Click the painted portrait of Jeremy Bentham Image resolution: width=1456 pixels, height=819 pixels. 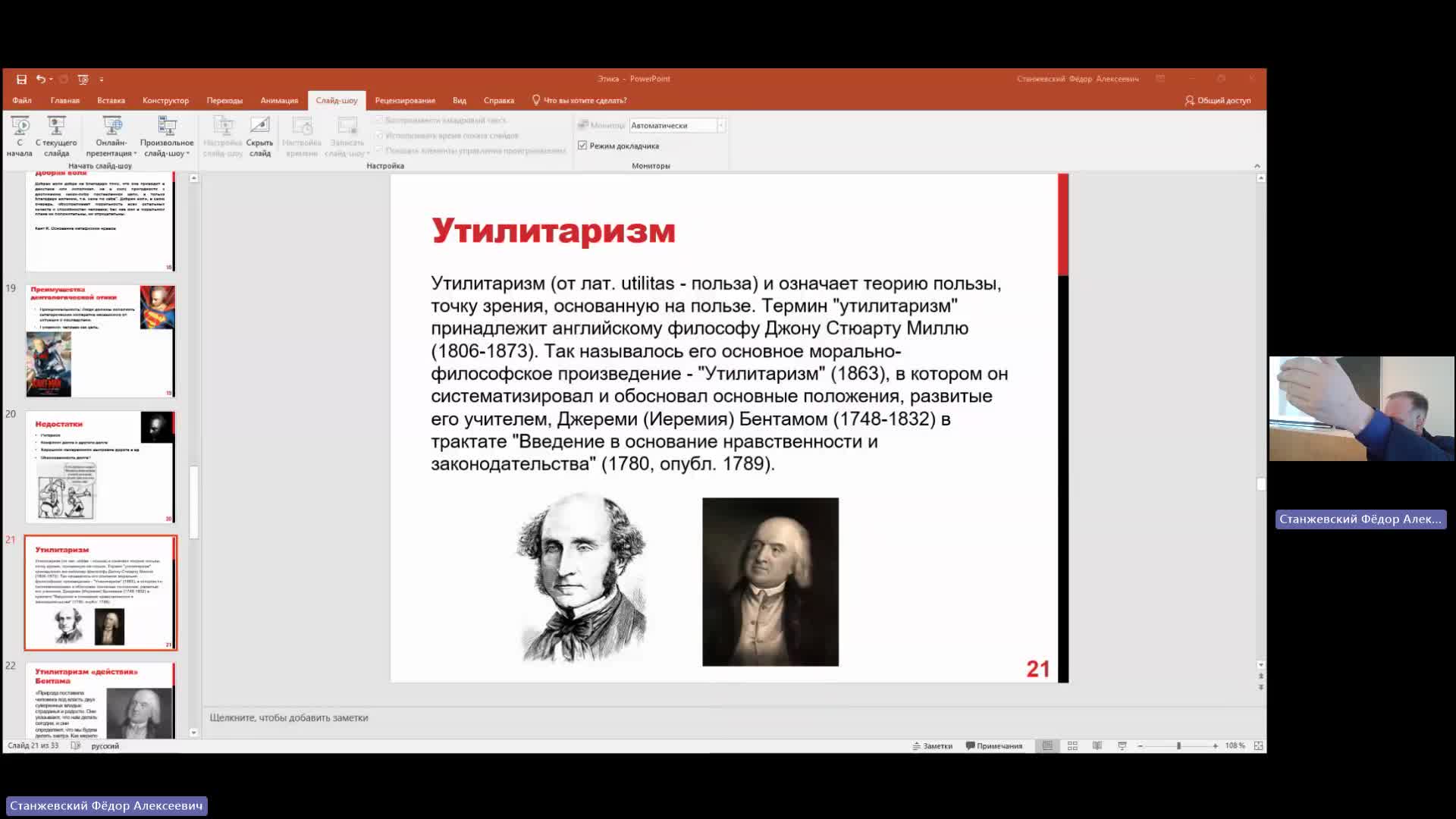click(770, 582)
